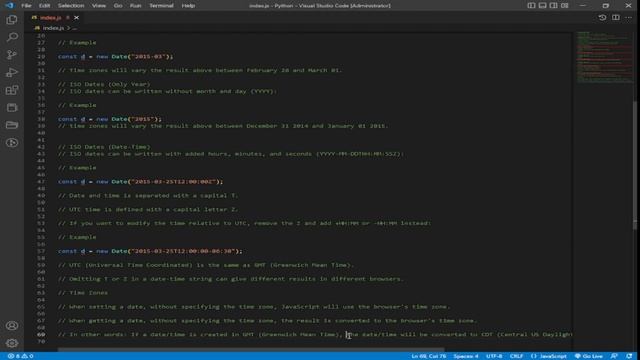Open the Help menu
The width and height of the screenshot is (640, 360).
[188, 5]
